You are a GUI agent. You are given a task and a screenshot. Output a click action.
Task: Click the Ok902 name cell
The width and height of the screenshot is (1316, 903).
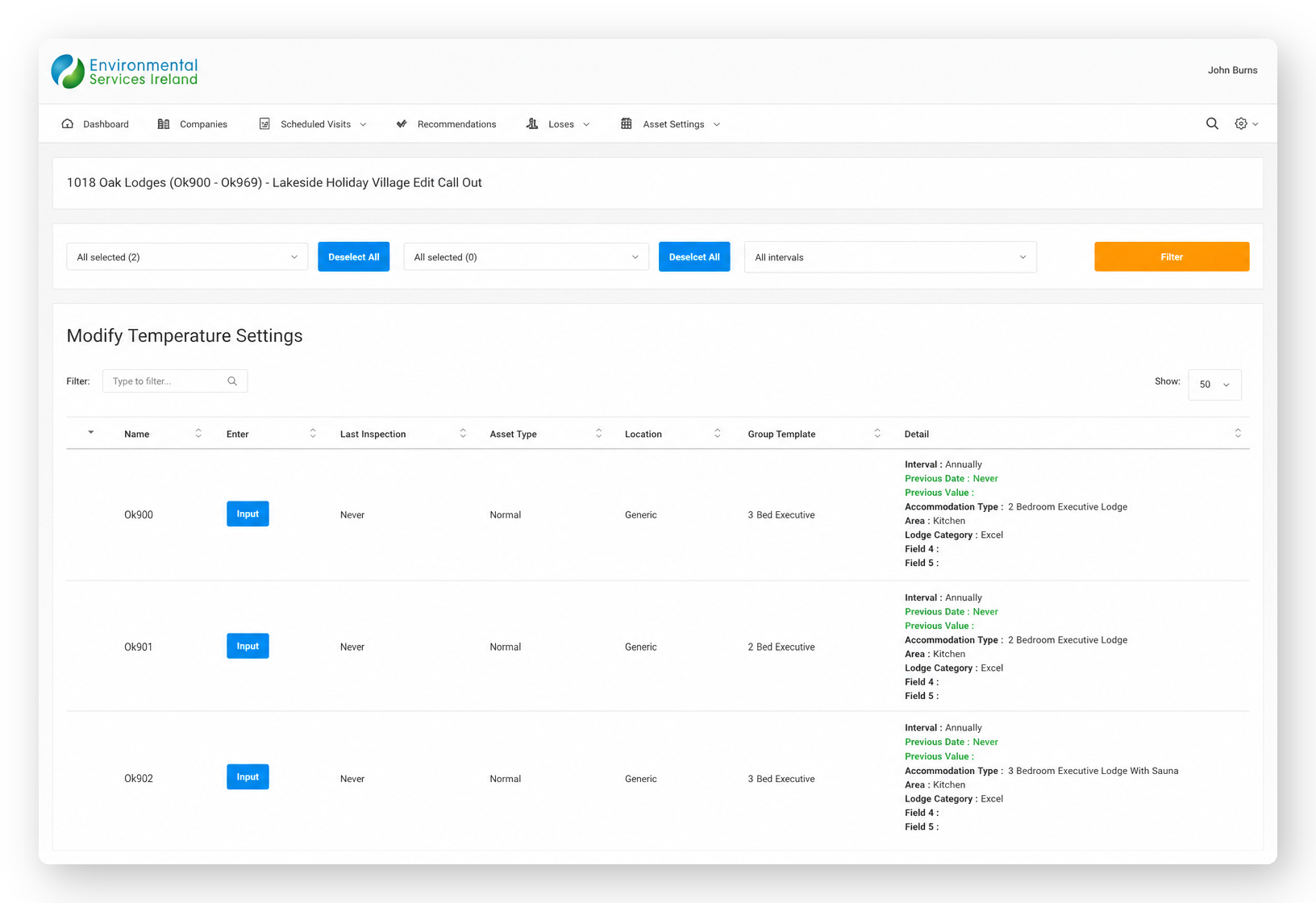tap(139, 779)
